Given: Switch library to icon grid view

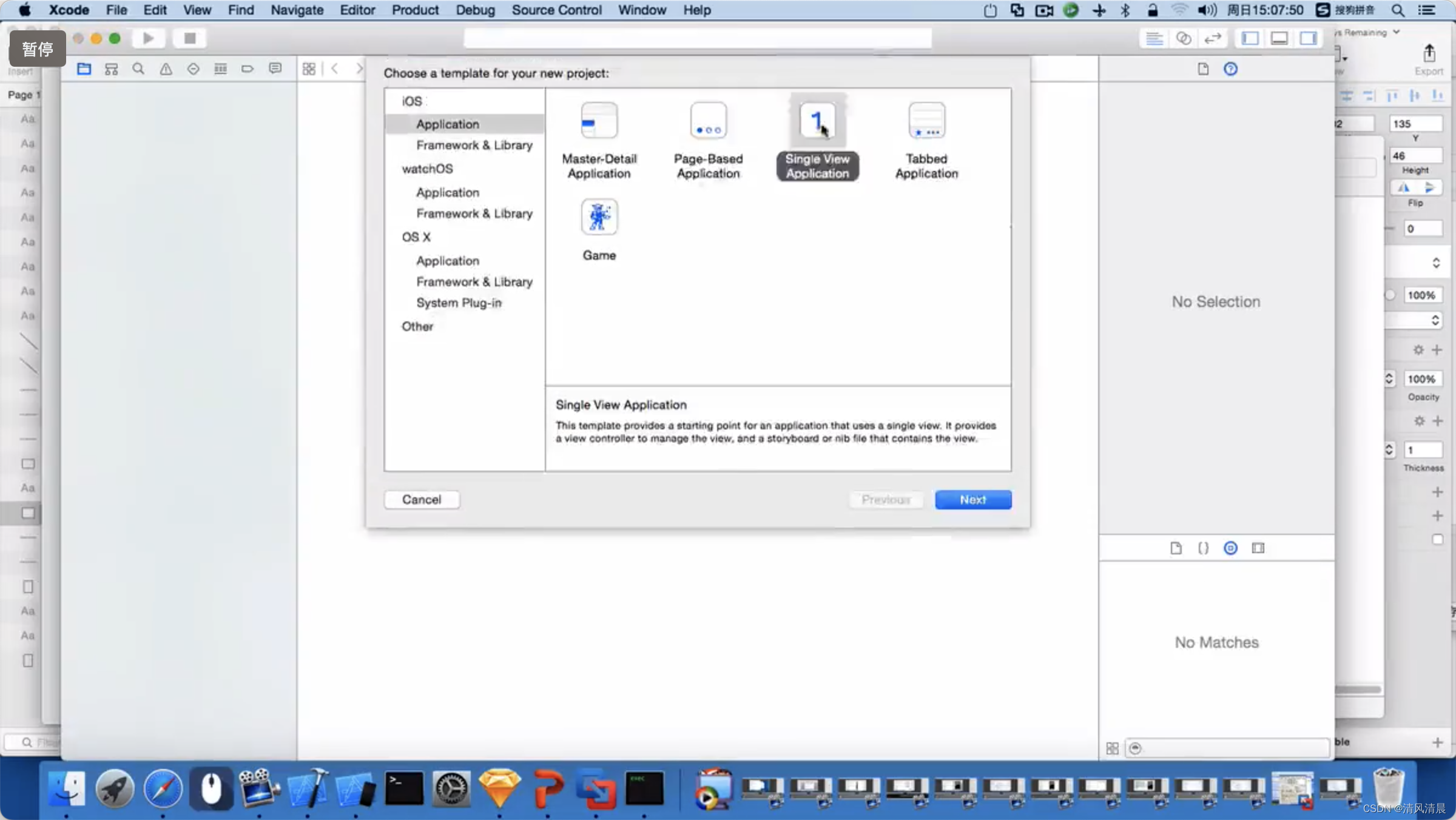Looking at the screenshot, I should pyautogui.click(x=1112, y=748).
